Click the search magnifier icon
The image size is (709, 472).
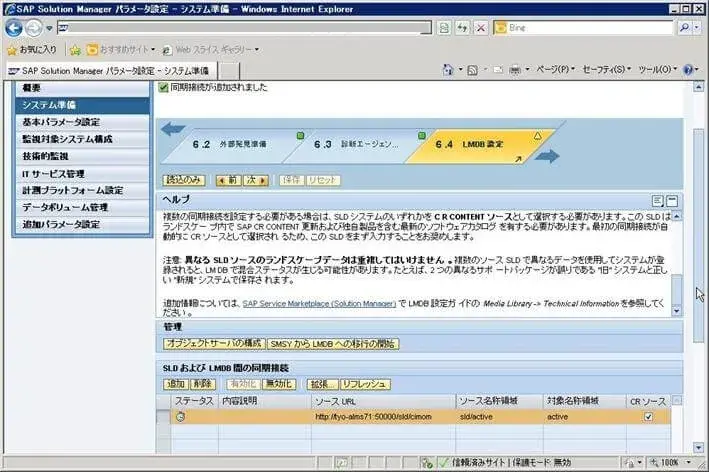pyautogui.click(x=684, y=28)
